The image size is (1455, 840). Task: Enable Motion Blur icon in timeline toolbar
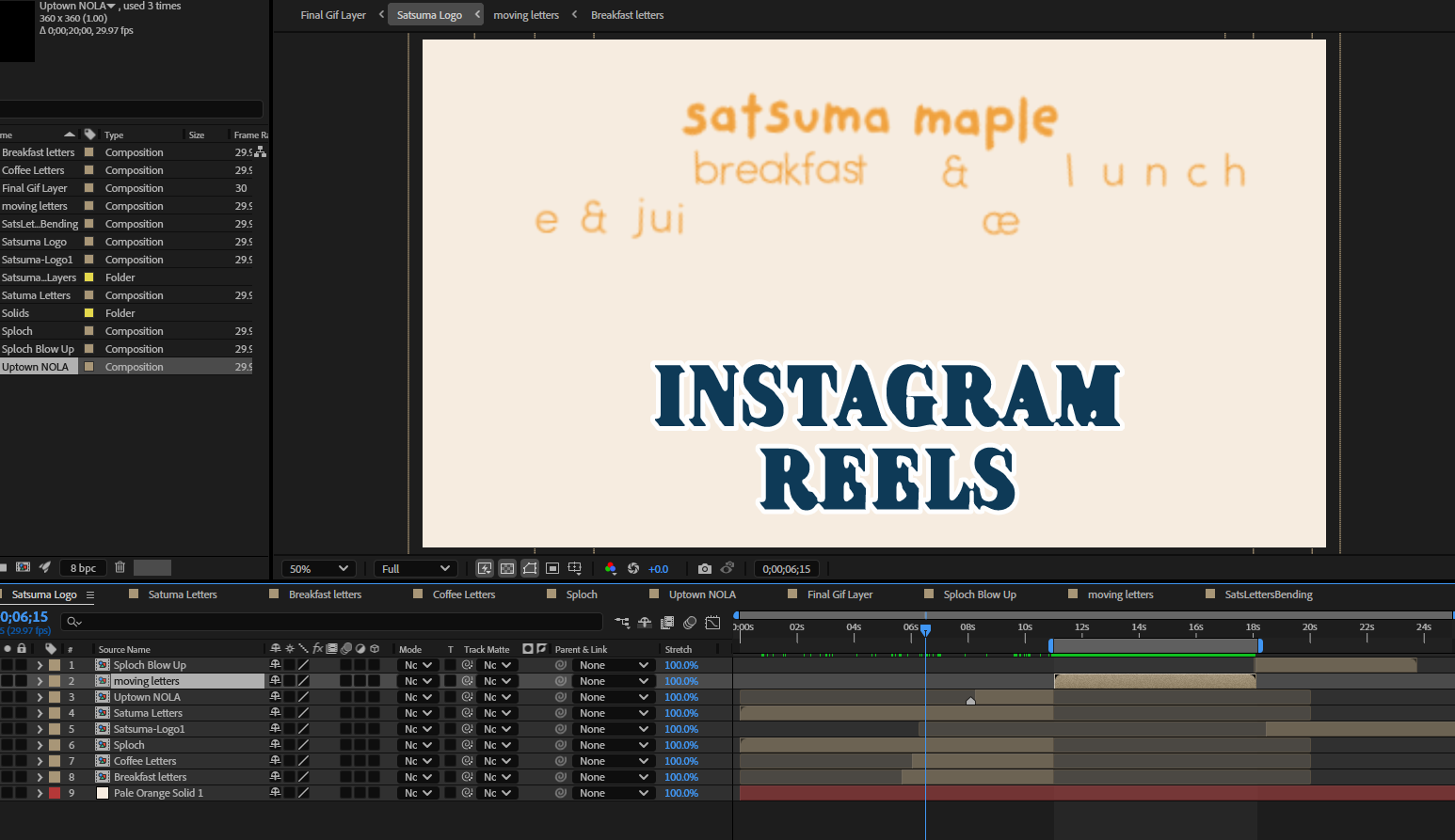[x=690, y=622]
